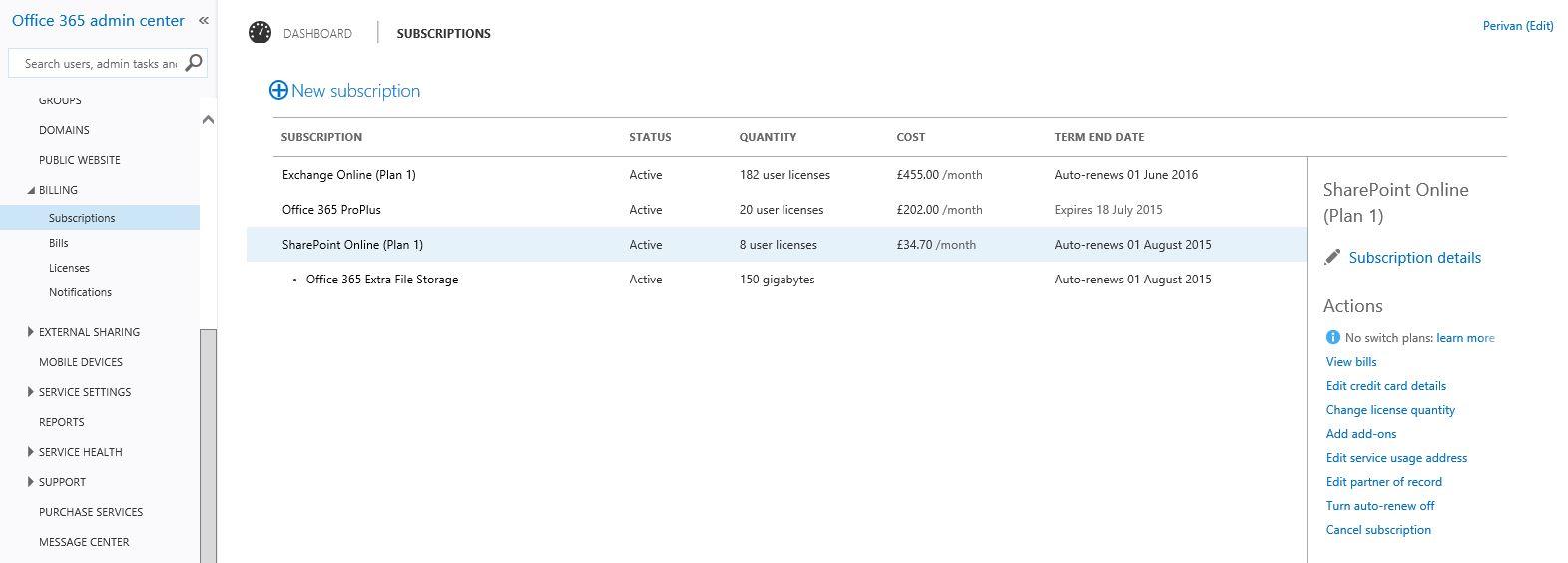Click the 8 user licenses cell
The height and width of the screenshot is (563, 1568).
778,245
